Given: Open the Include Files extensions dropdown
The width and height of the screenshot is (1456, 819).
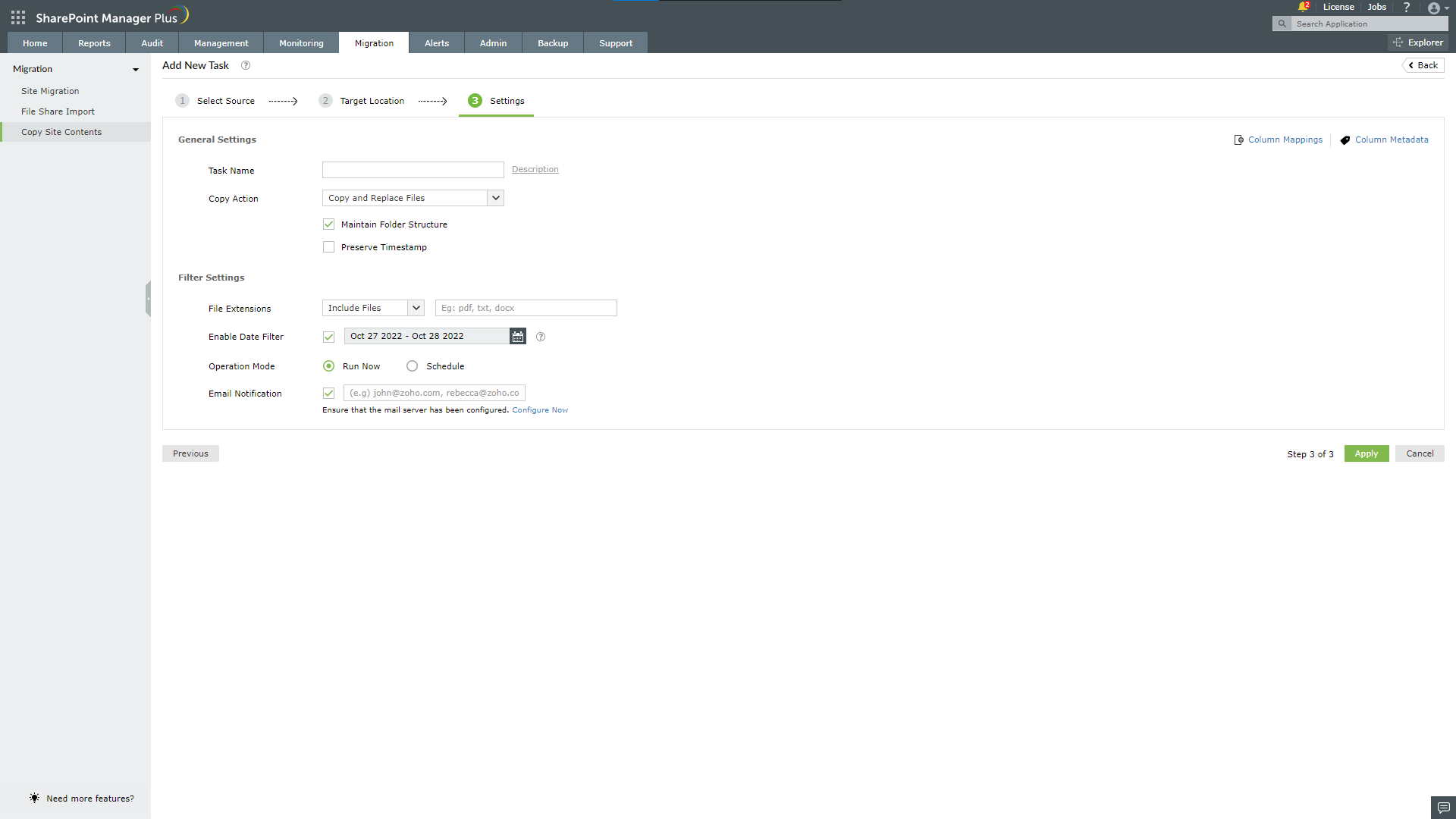Looking at the screenshot, I should point(416,308).
